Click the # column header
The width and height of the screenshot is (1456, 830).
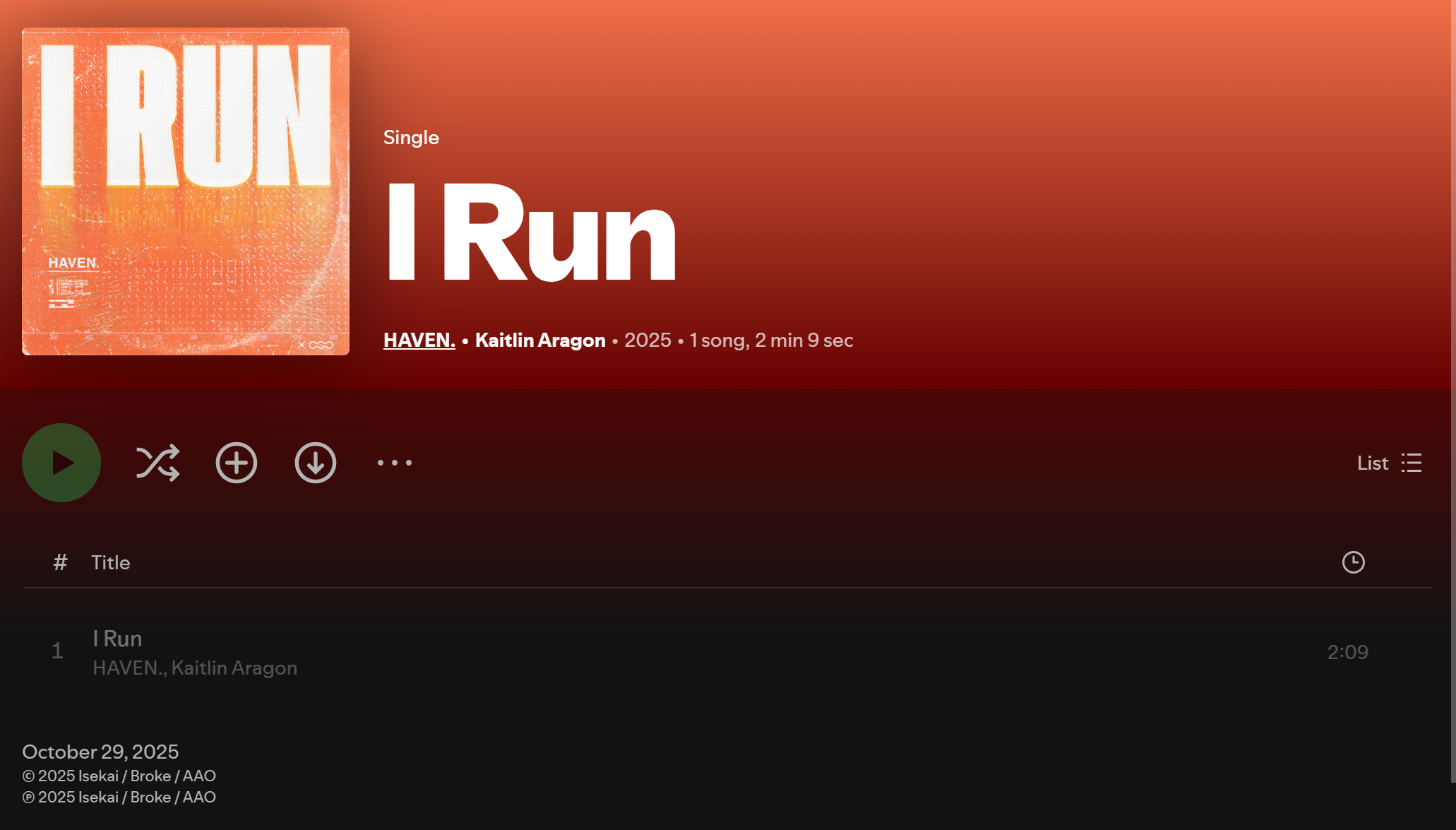click(x=60, y=562)
